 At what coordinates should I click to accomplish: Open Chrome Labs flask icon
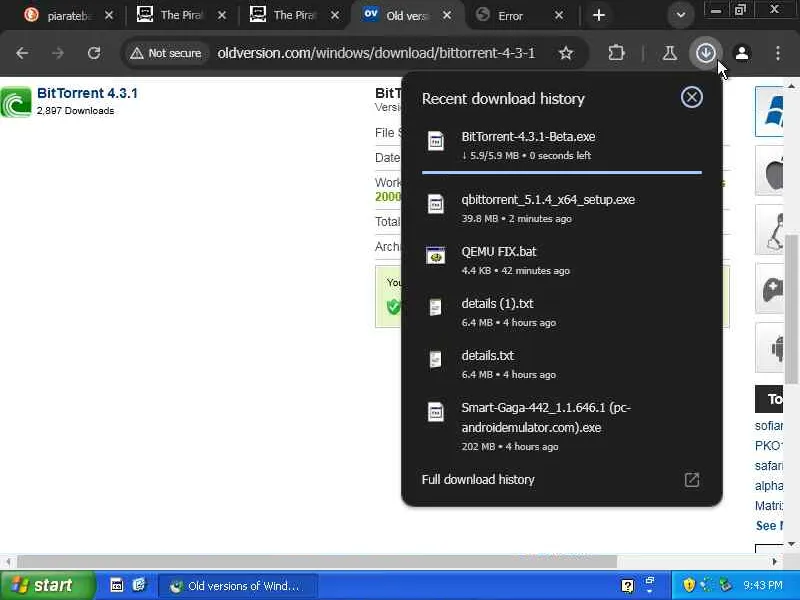click(669, 53)
